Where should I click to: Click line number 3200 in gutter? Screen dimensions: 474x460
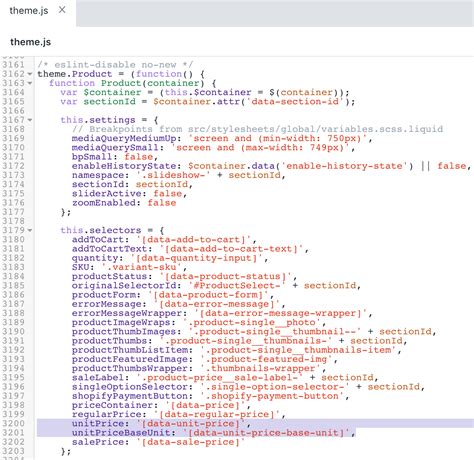(x=13, y=423)
